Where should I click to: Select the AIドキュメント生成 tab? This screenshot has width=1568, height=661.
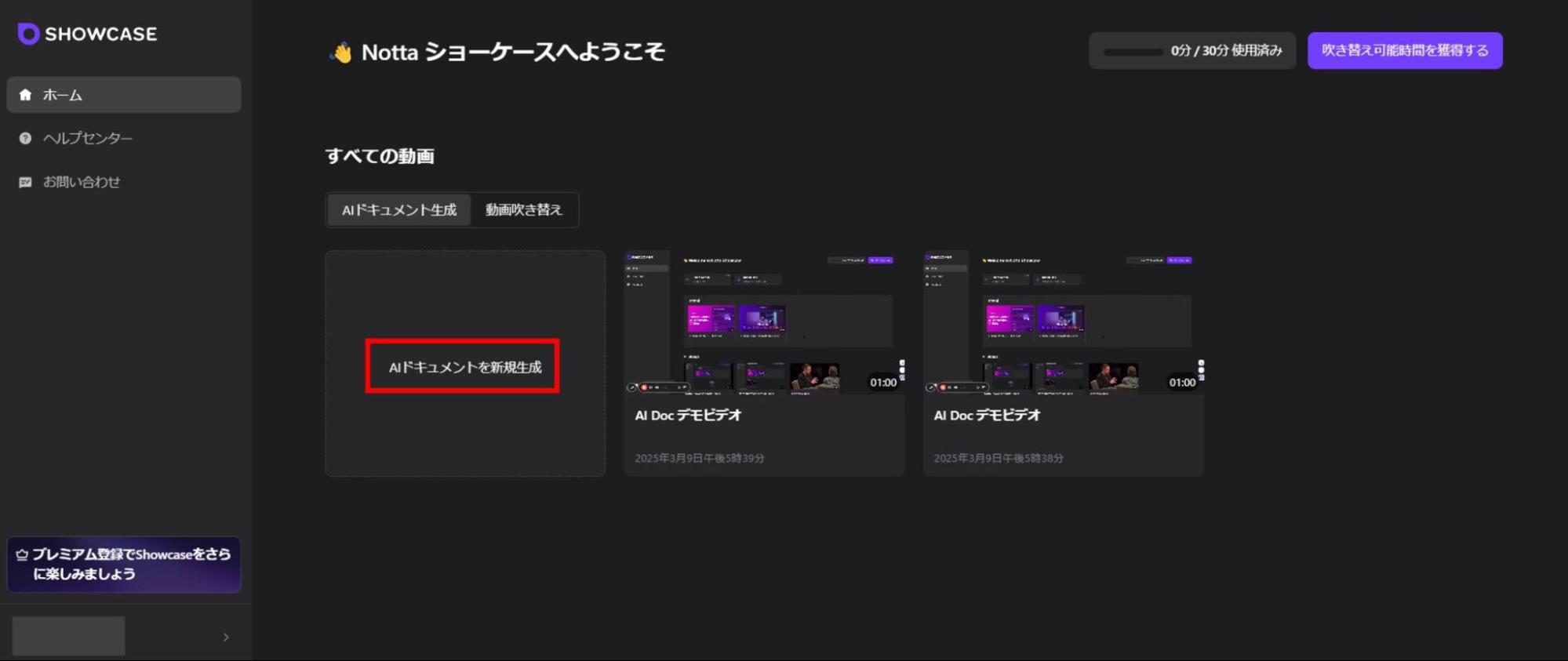point(398,210)
